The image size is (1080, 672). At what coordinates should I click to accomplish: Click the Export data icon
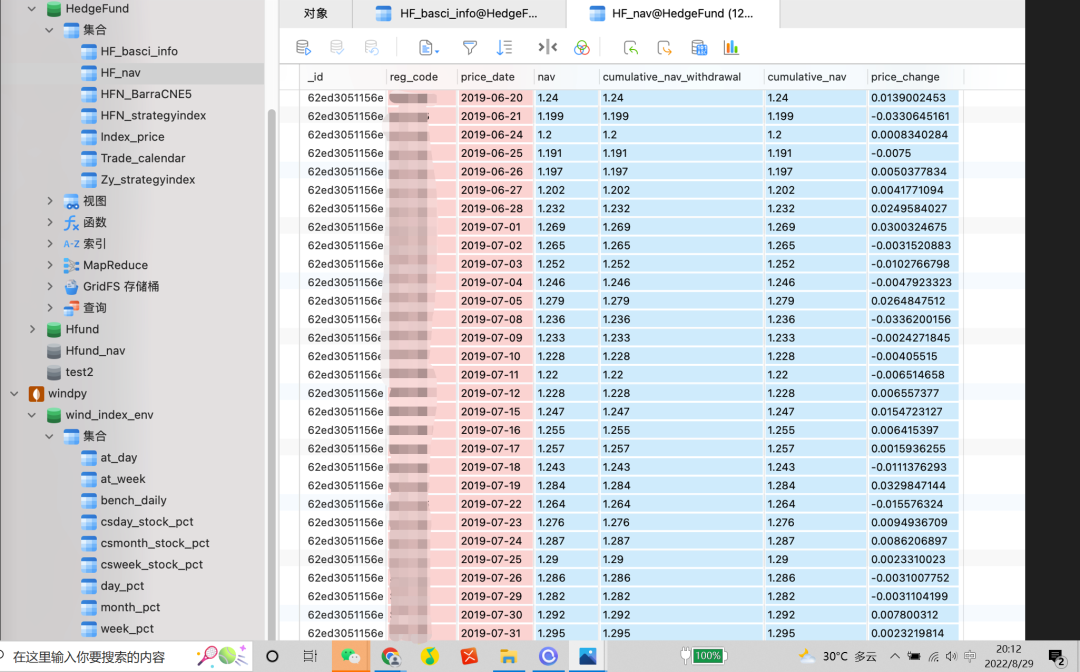pyautogui.click(x=664, y=48)
